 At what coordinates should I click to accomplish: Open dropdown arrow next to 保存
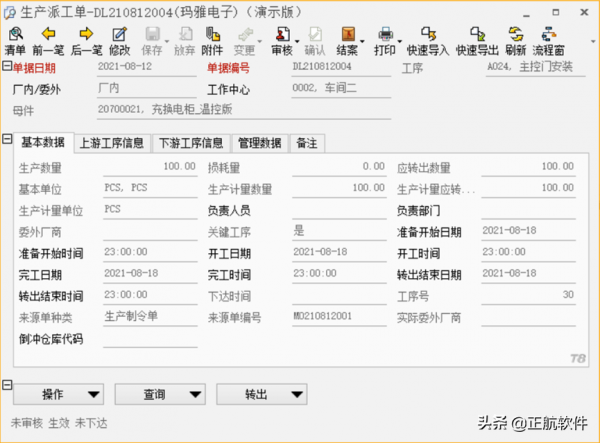tap(167, 41)
